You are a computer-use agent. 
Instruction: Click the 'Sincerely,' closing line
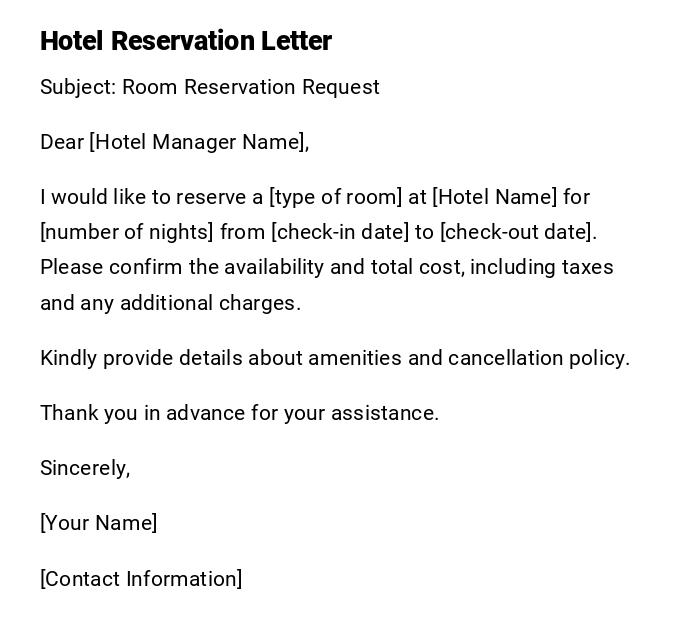85,468
